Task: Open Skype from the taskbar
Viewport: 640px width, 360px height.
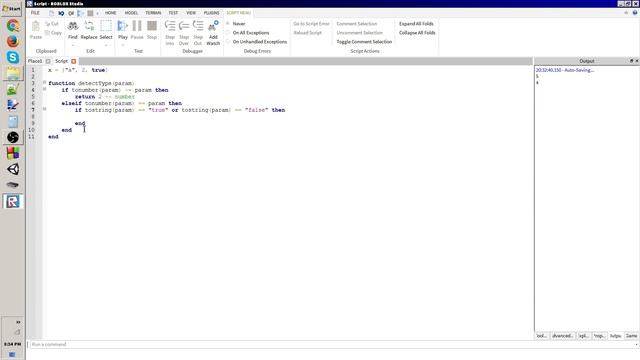Action: 13,57
